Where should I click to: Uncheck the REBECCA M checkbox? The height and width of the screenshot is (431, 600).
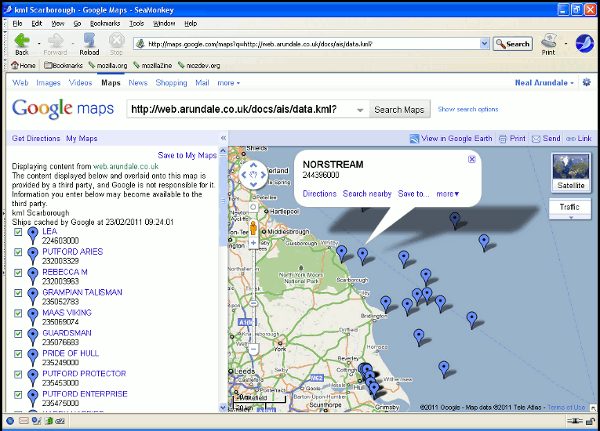point(18,273)
